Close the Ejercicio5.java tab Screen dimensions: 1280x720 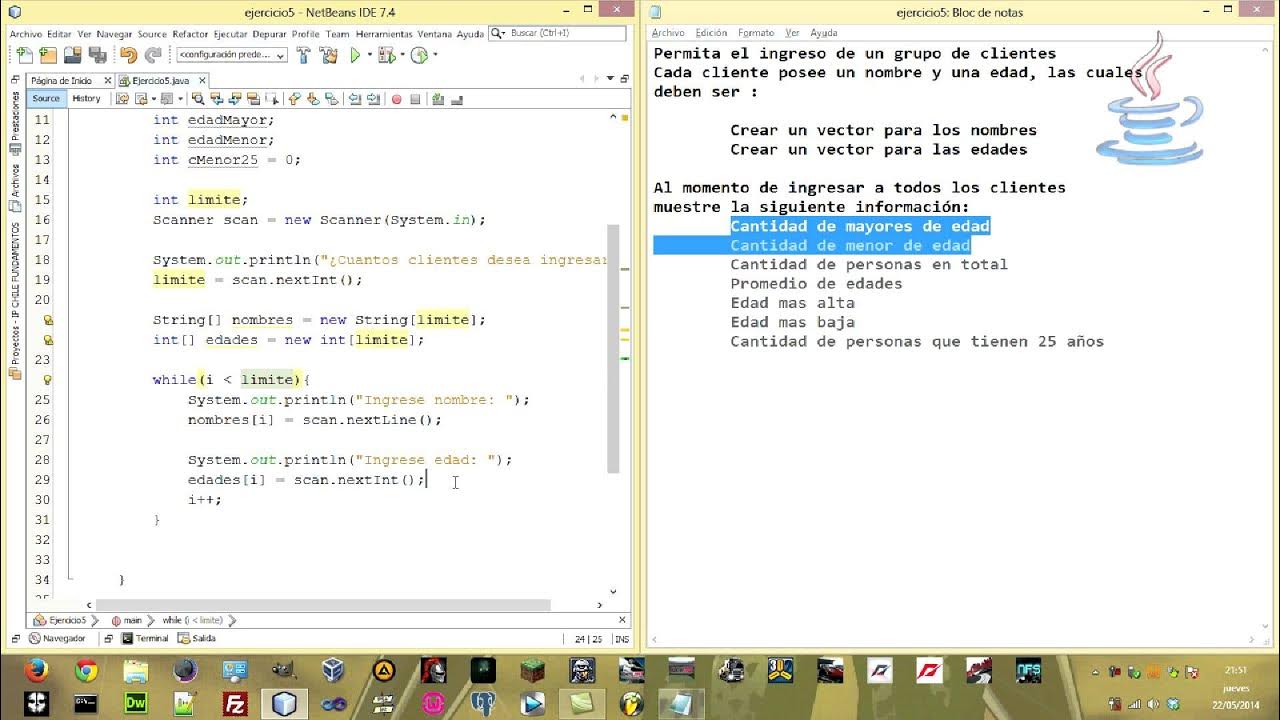202,80
